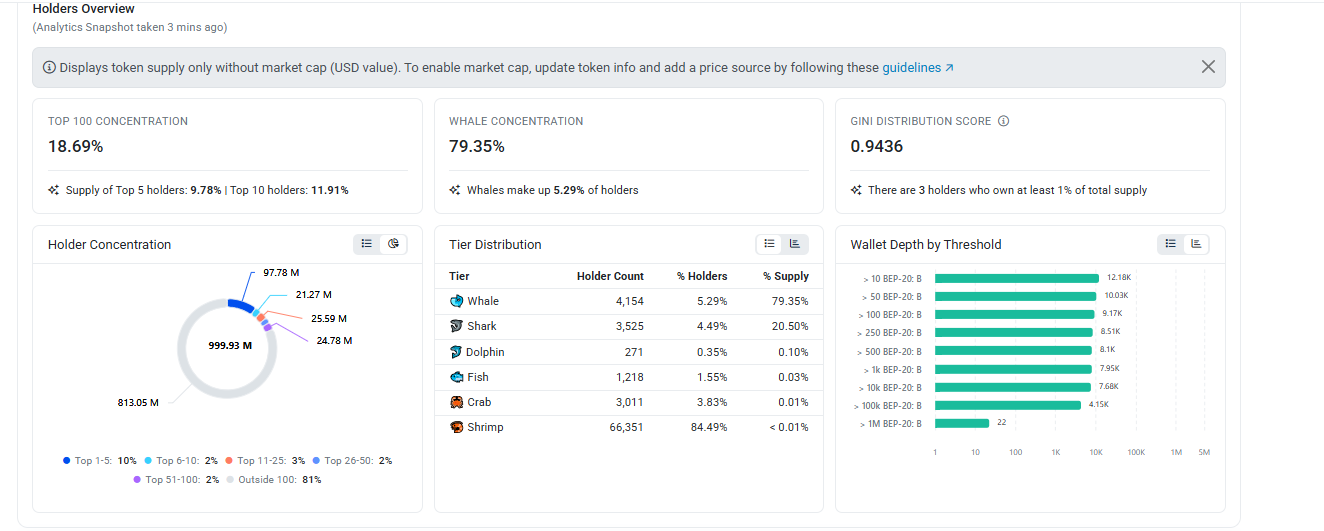The image size is (1324, 531).
Task: Click the Crab tier icon
Action: coord(457,402)
